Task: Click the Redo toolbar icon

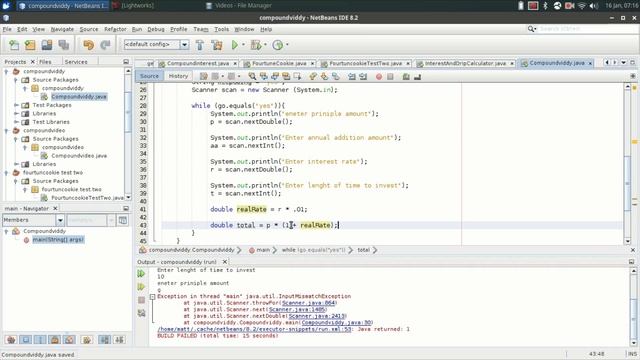Action: 105,45
